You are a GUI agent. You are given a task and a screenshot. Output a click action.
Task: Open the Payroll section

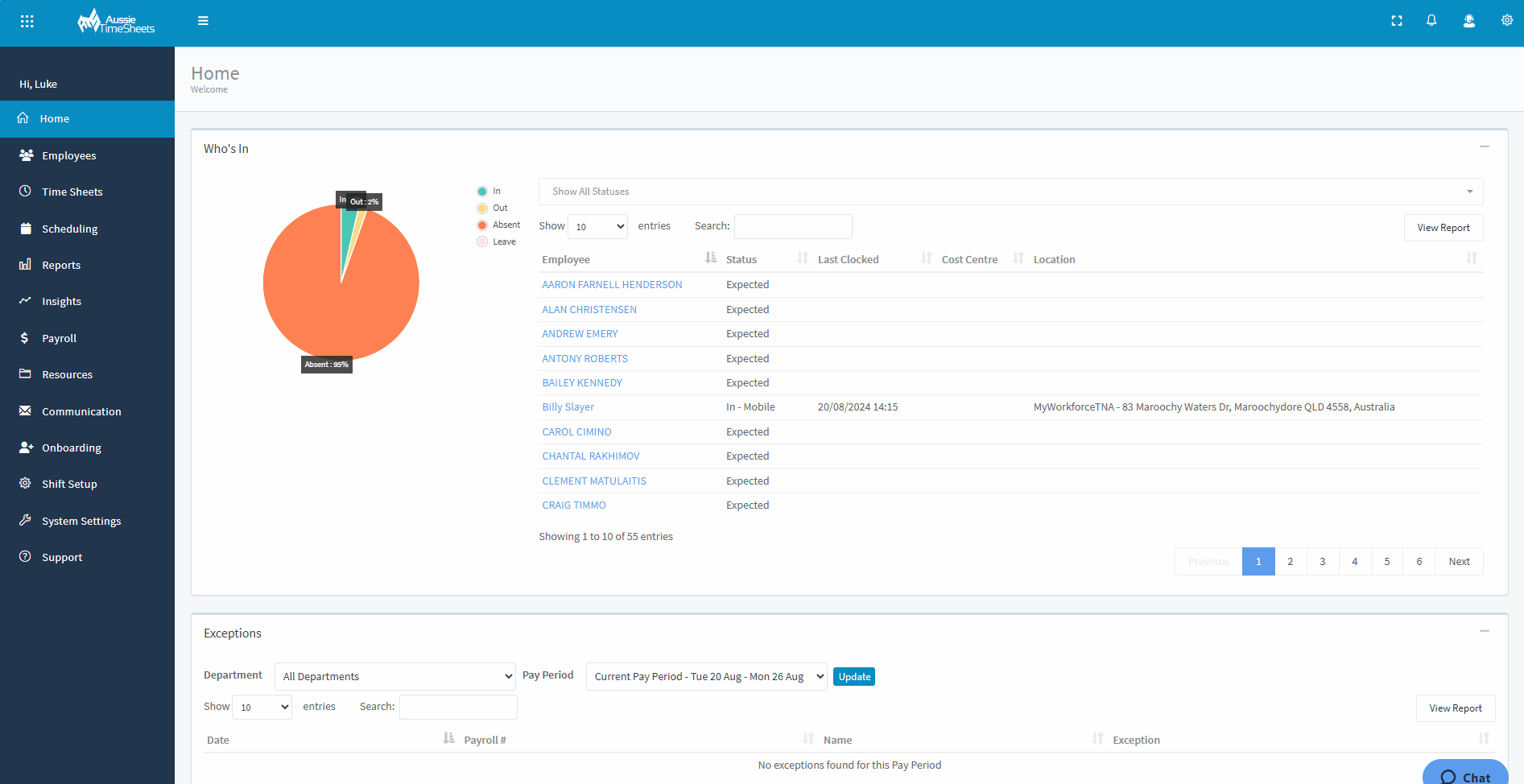coord(59,338)
